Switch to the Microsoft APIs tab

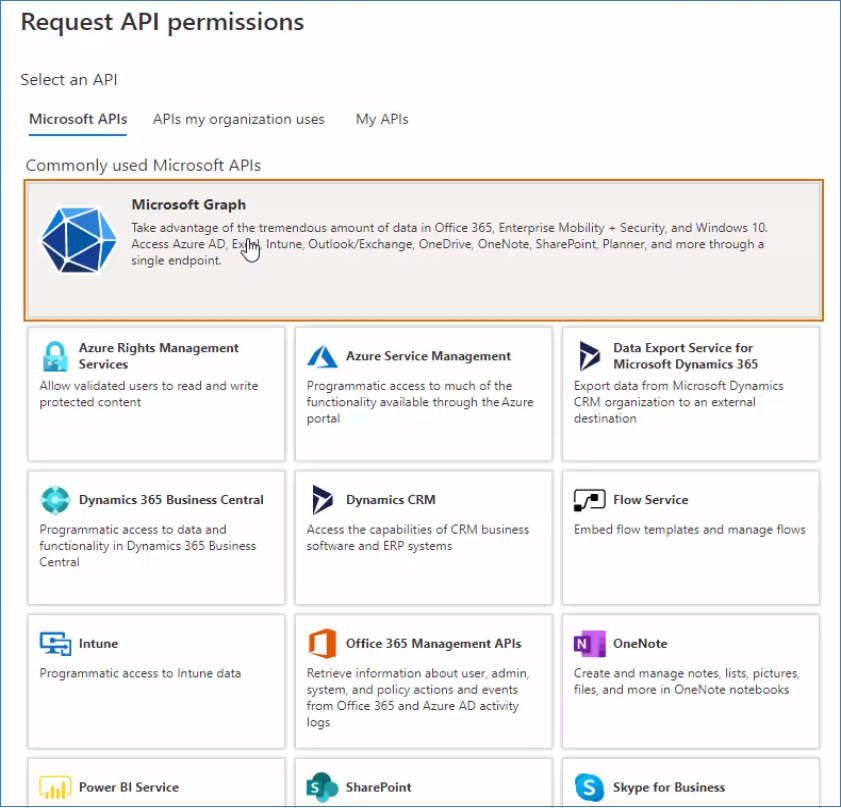(78, 119)
